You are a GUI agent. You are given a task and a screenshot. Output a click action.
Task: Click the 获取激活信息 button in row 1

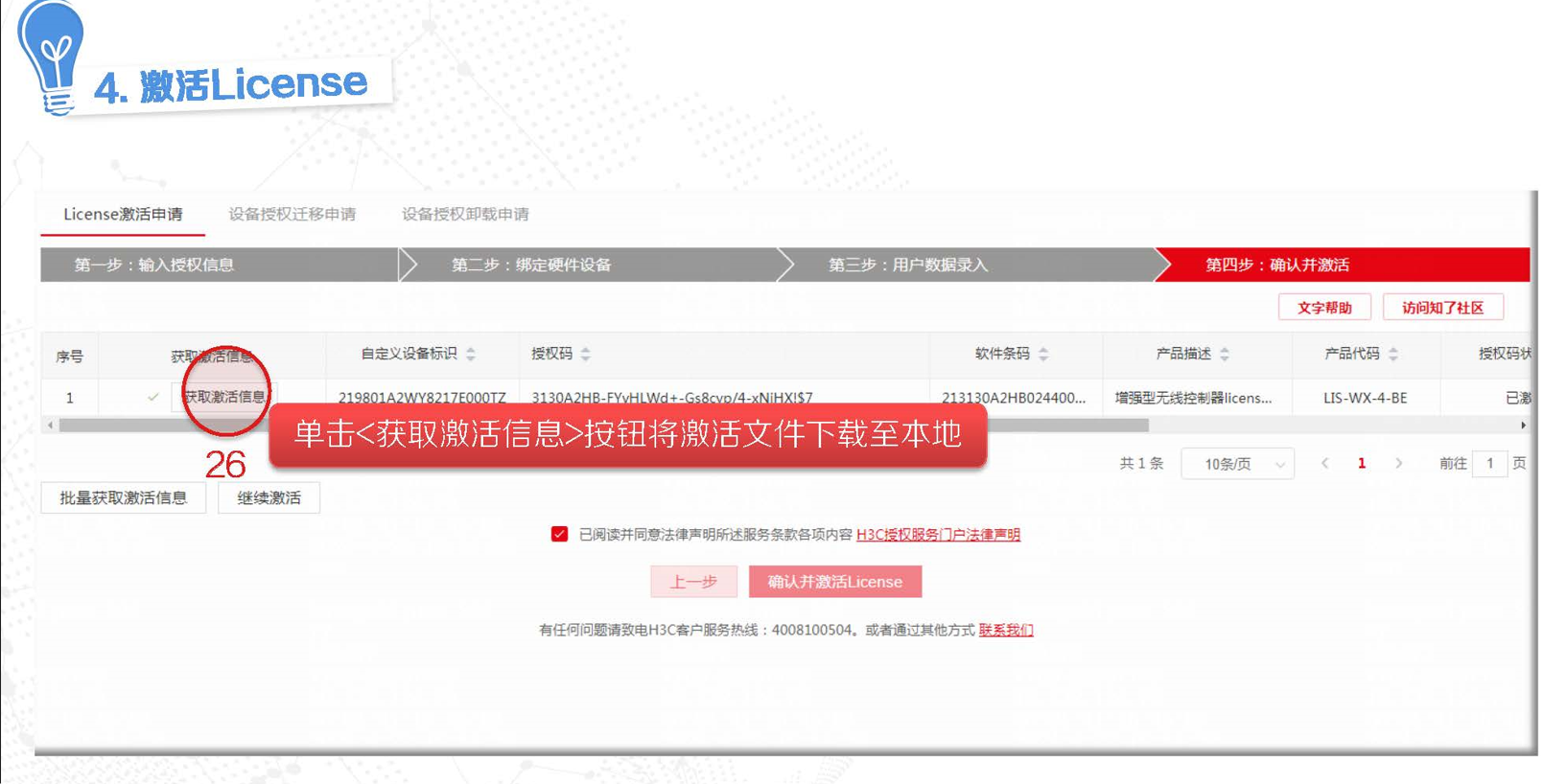click(223, 397)
